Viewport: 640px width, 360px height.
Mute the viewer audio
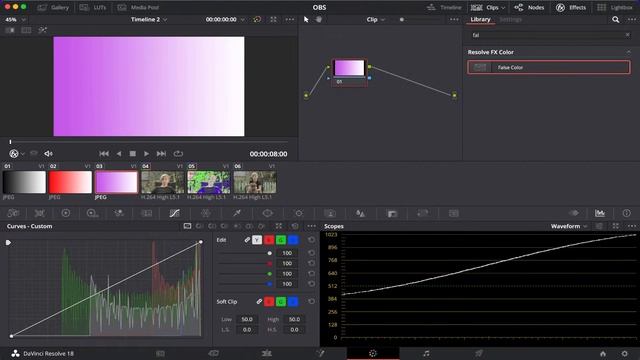[x=48, y=154]
